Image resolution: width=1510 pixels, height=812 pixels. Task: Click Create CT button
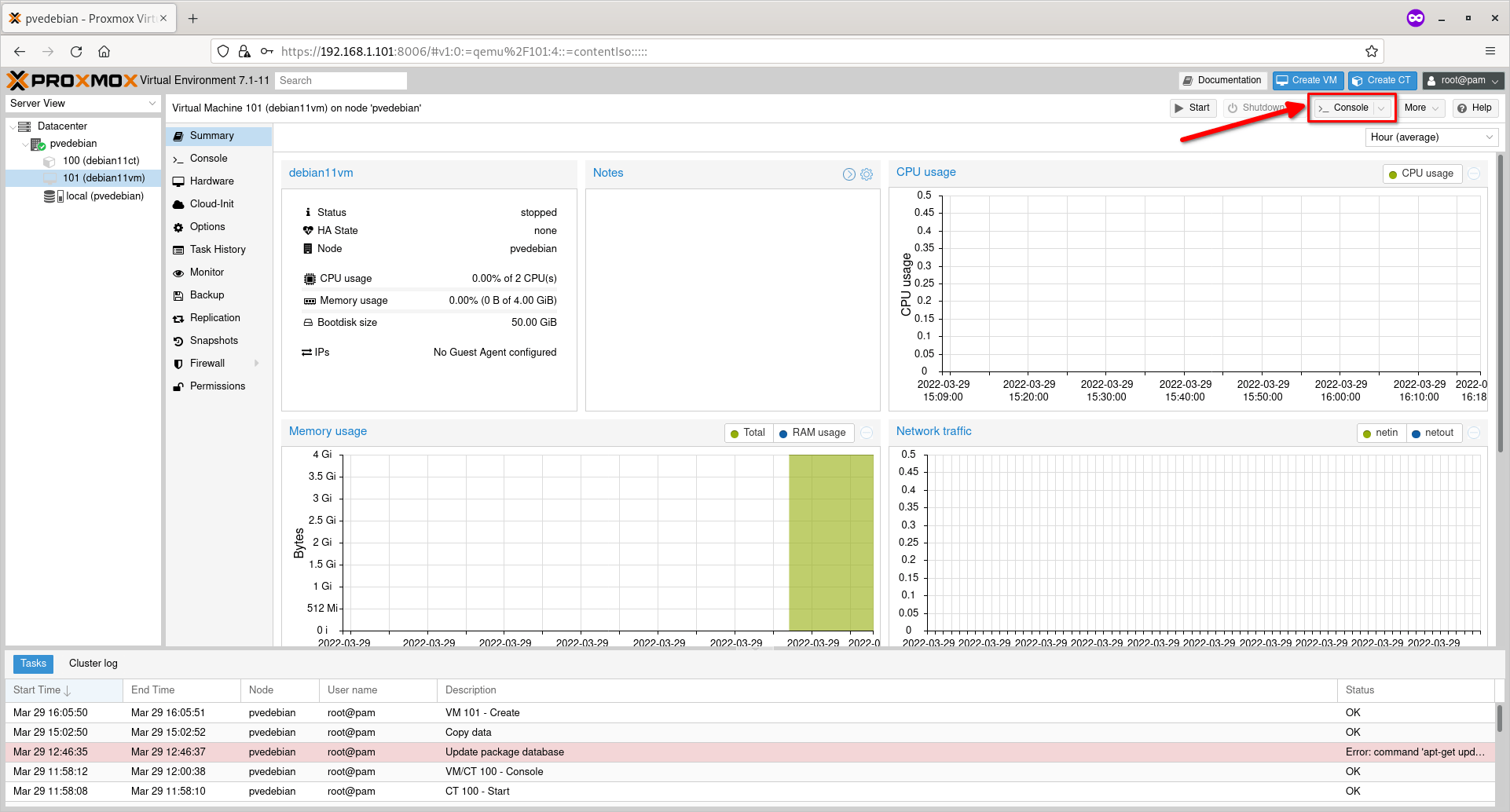coord(1382,81)
